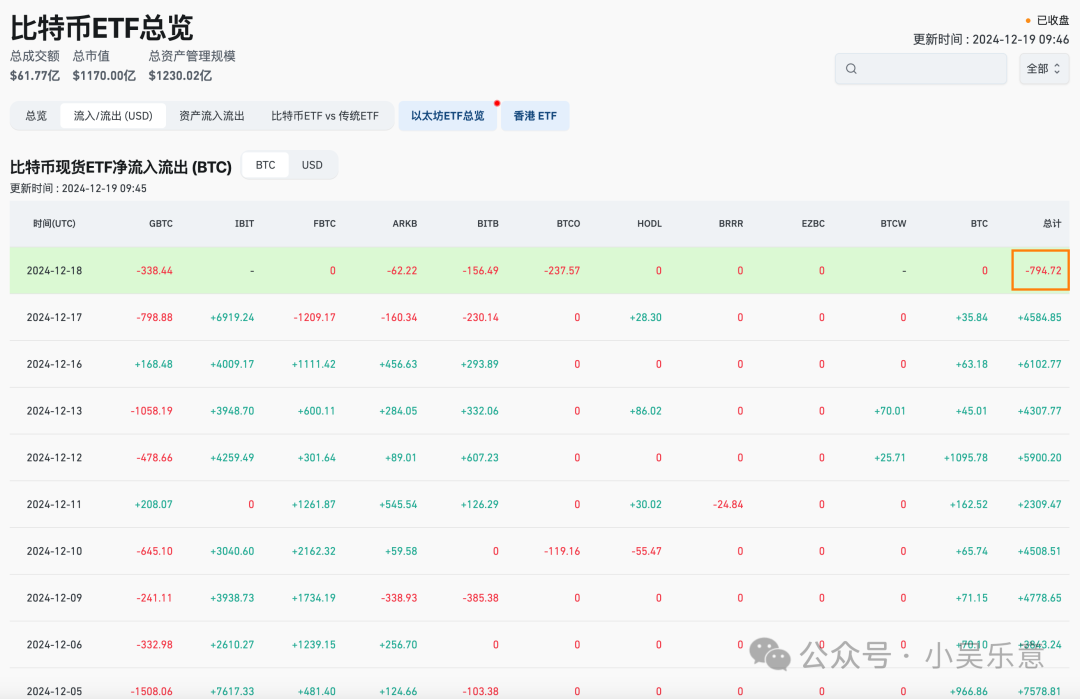Screen dimensions: 1080x699
Task: Click the 总市值 $1170.00亿 stat
Action: coord(103,65)
